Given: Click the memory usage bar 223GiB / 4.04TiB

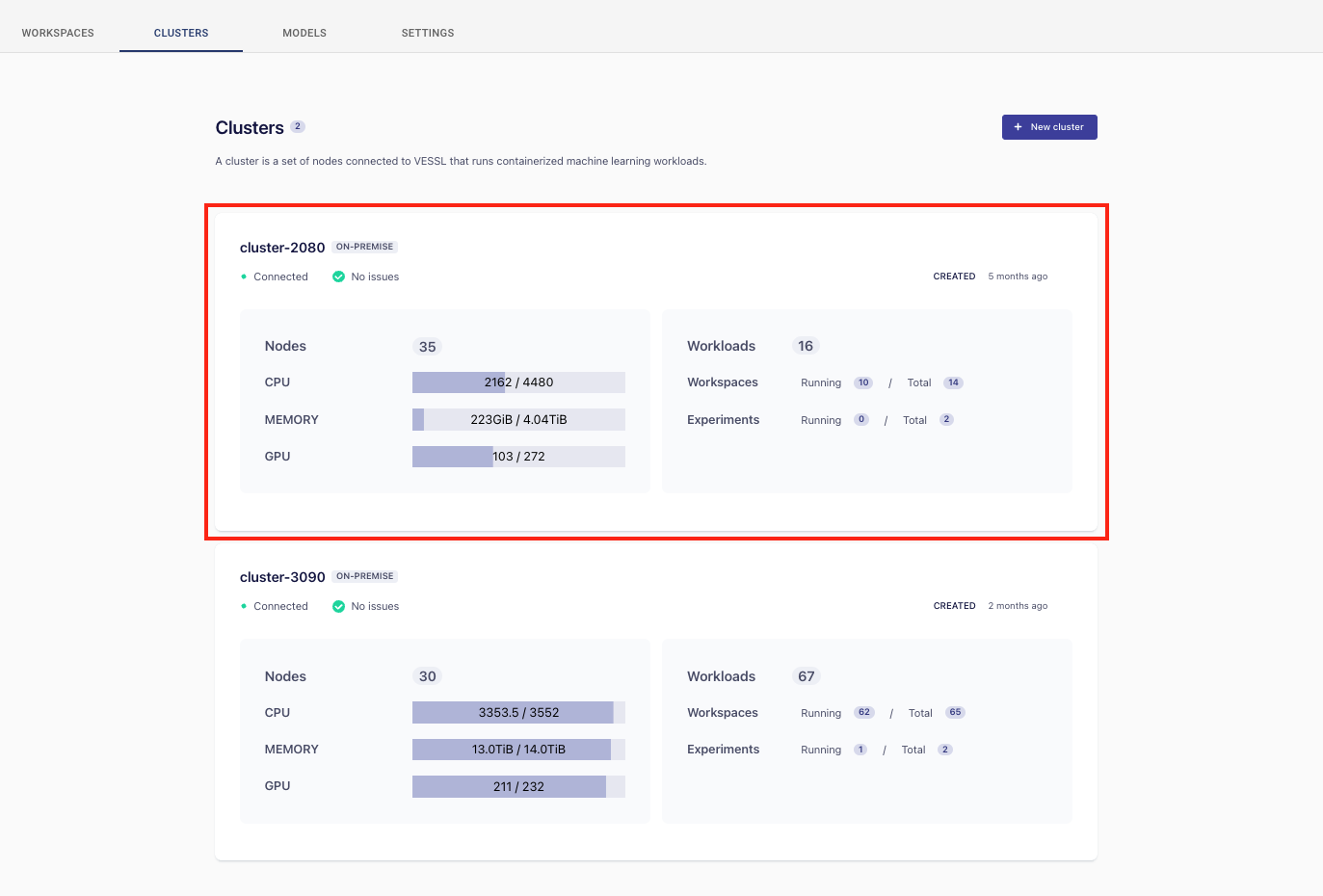Looking at the screenshot, I should (x=518, y=420).
